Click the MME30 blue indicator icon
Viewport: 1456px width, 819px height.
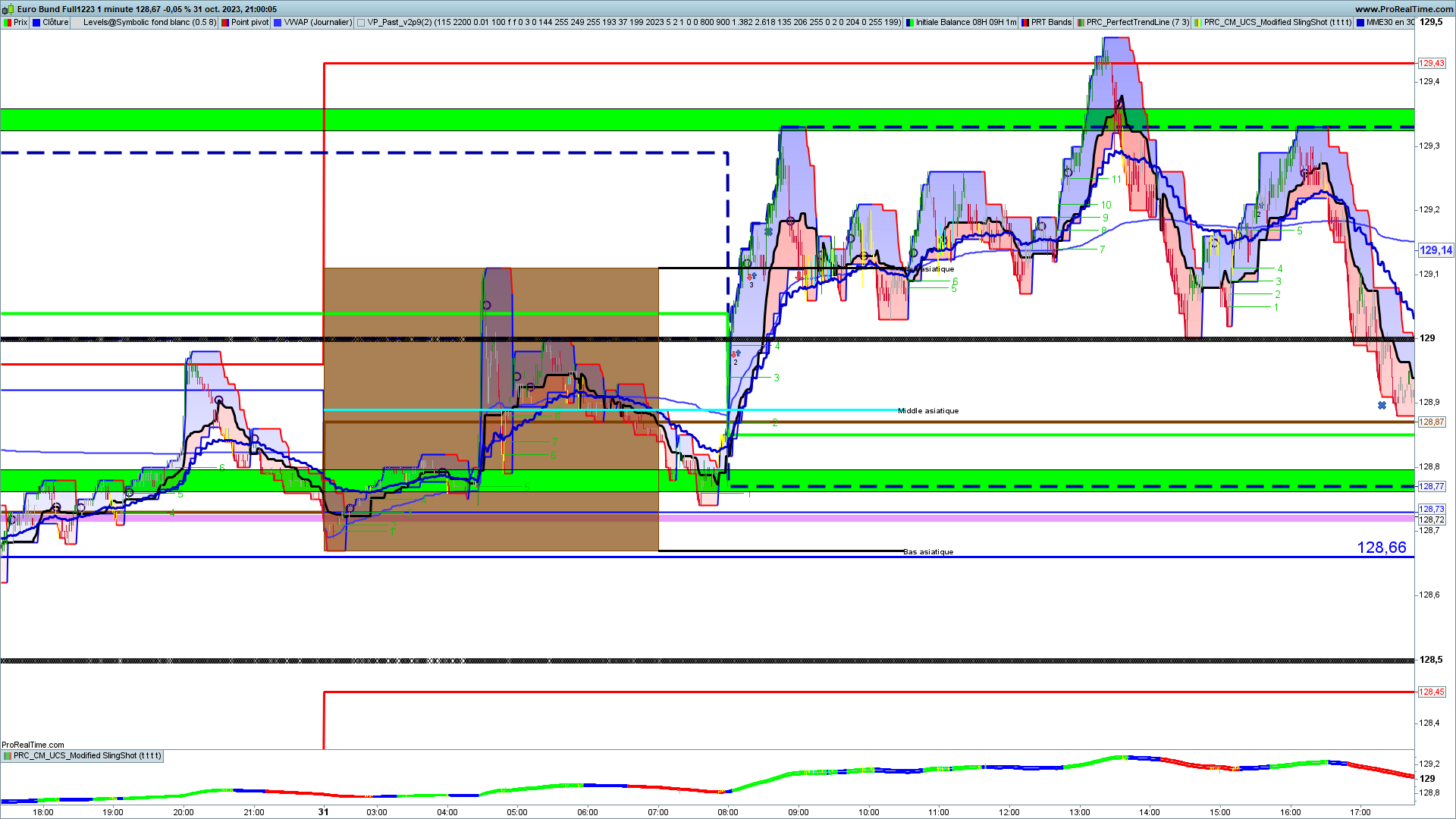1360,23
